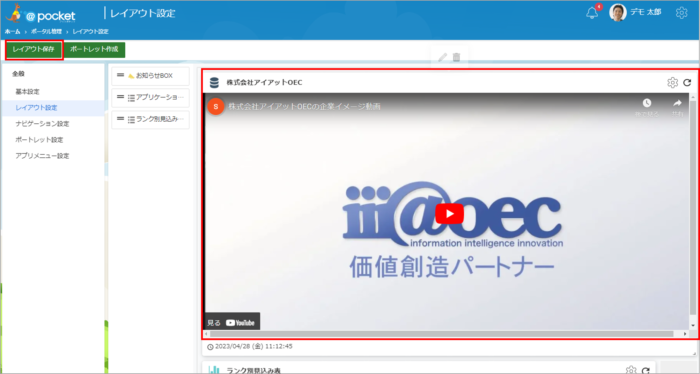This screenshot has height=374, width=700.
Task: Open settings gear of ランク別見込み表 portlet
Action: (x=631, y=370)
